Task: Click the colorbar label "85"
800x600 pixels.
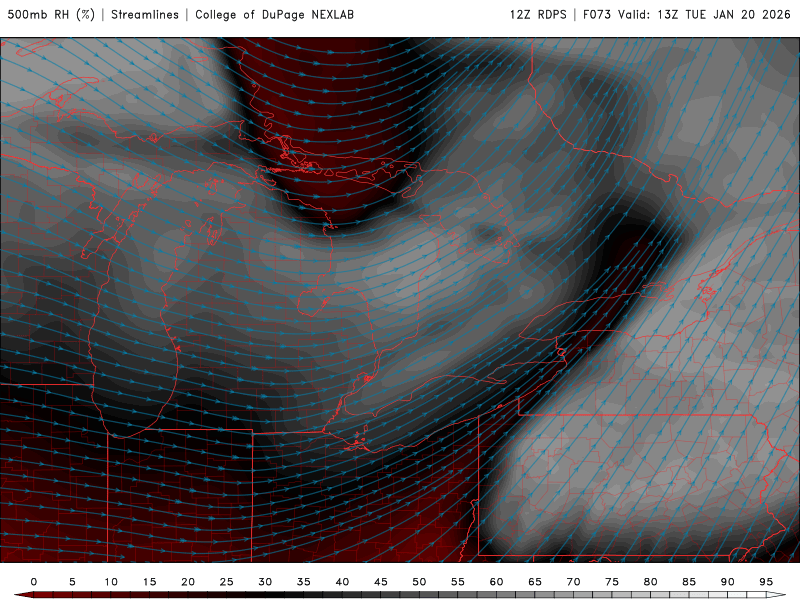Action: tap(689, 582)
